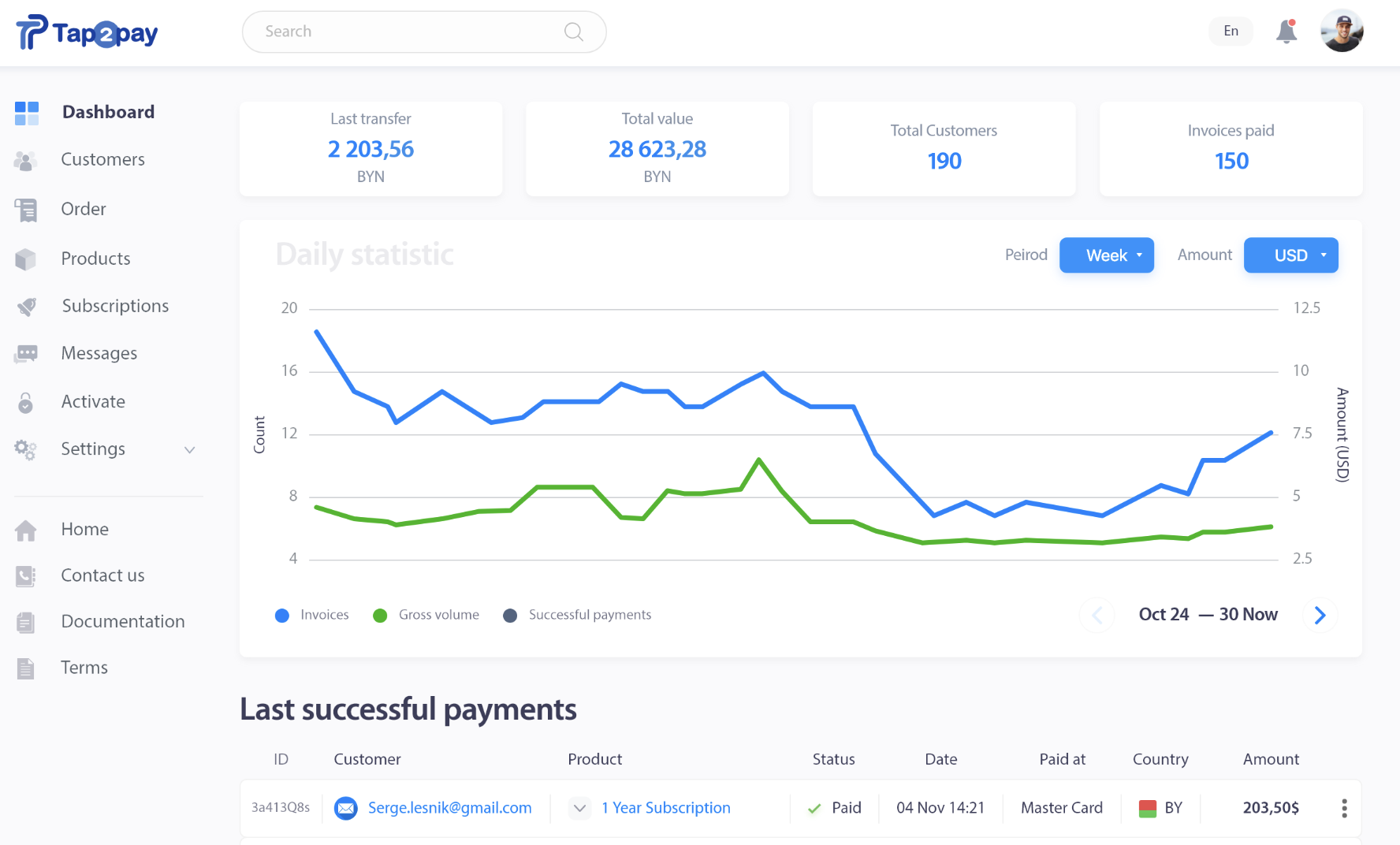Click the Last transfer card
The height and width of the screenshot is (845, 1400).
click(371, 149)
